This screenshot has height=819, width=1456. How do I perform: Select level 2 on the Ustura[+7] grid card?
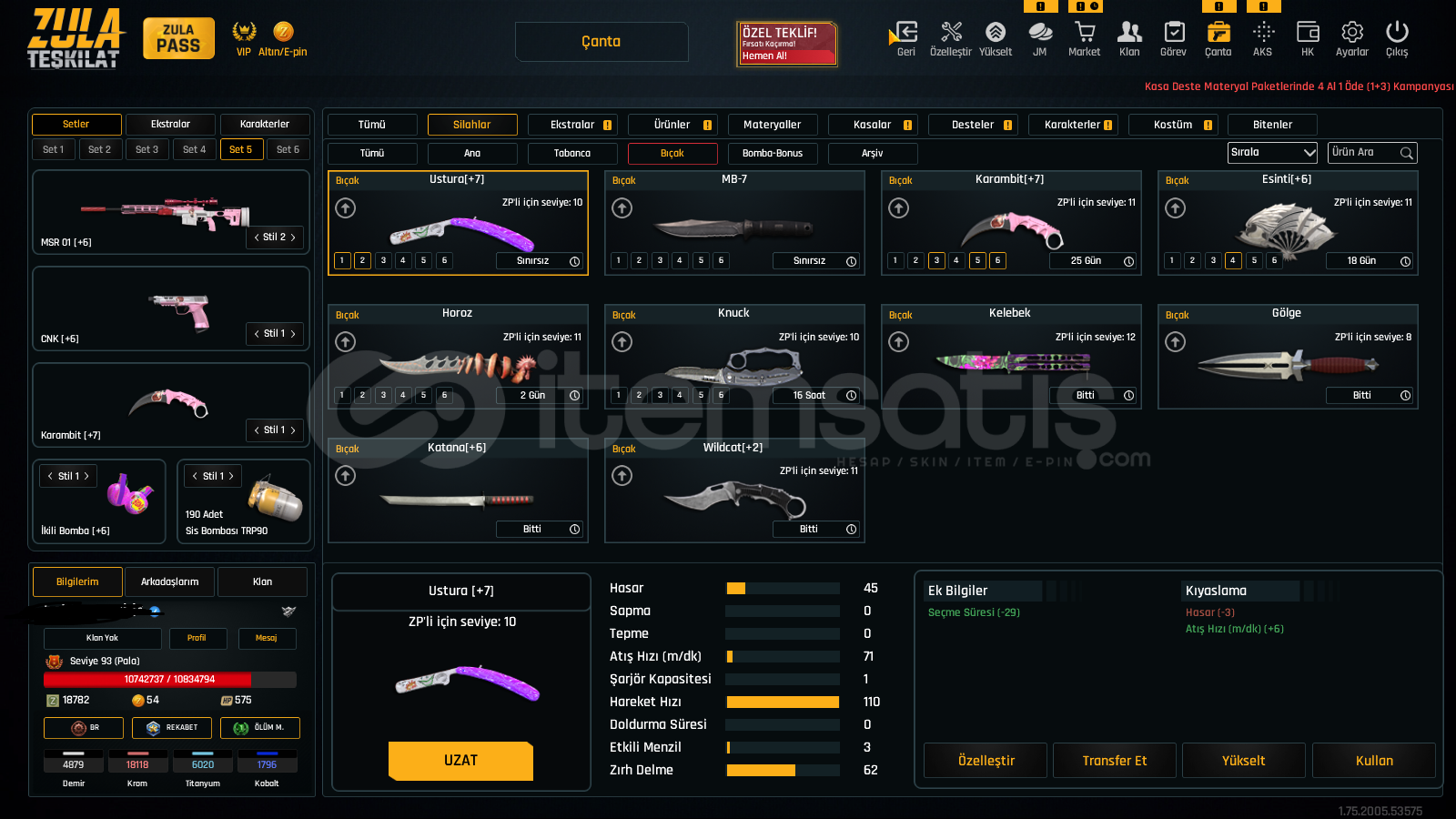tap(362, 261)
